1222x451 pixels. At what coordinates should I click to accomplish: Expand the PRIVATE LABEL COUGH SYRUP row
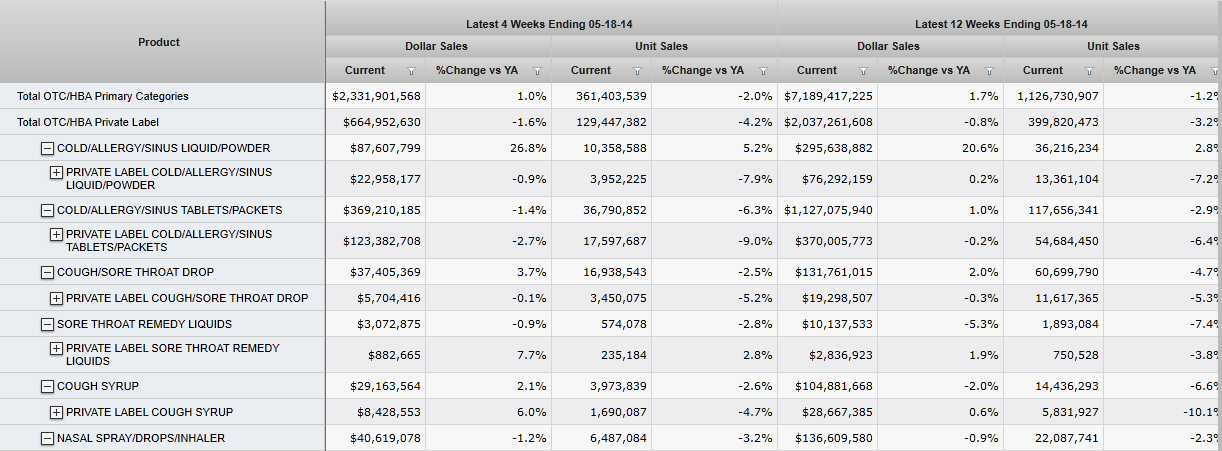point(56,412)
